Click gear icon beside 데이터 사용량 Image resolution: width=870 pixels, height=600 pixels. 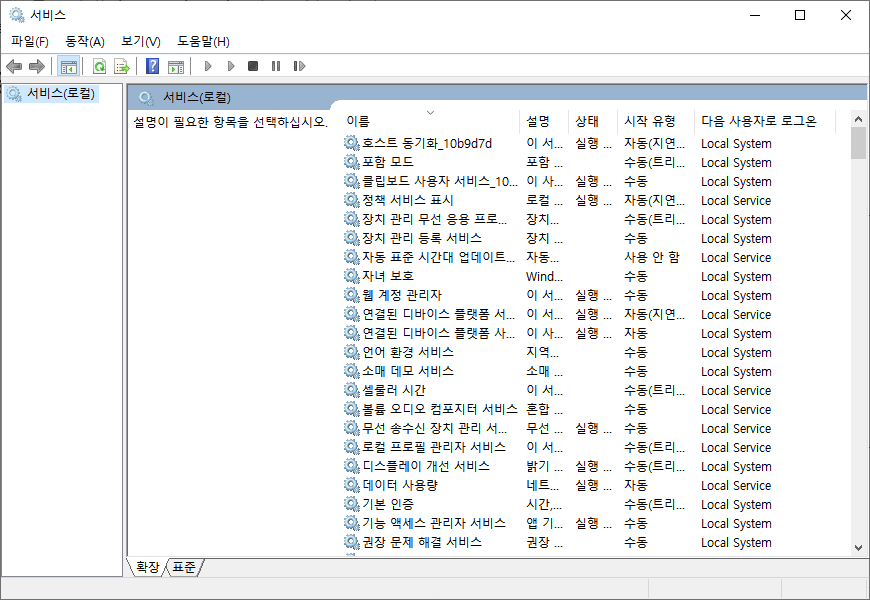pos(352,485)
